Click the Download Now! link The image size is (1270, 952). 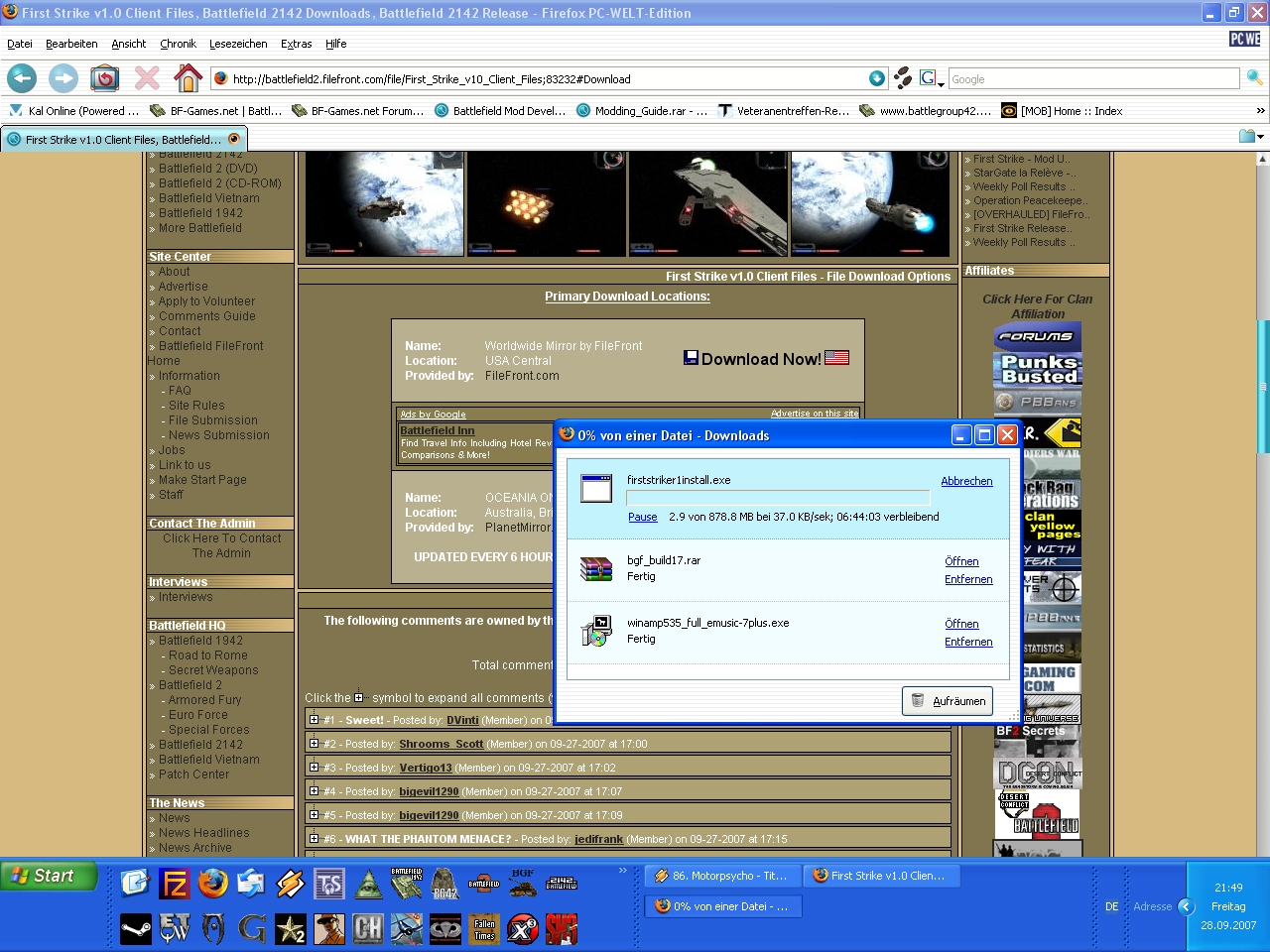pos(766,359)
